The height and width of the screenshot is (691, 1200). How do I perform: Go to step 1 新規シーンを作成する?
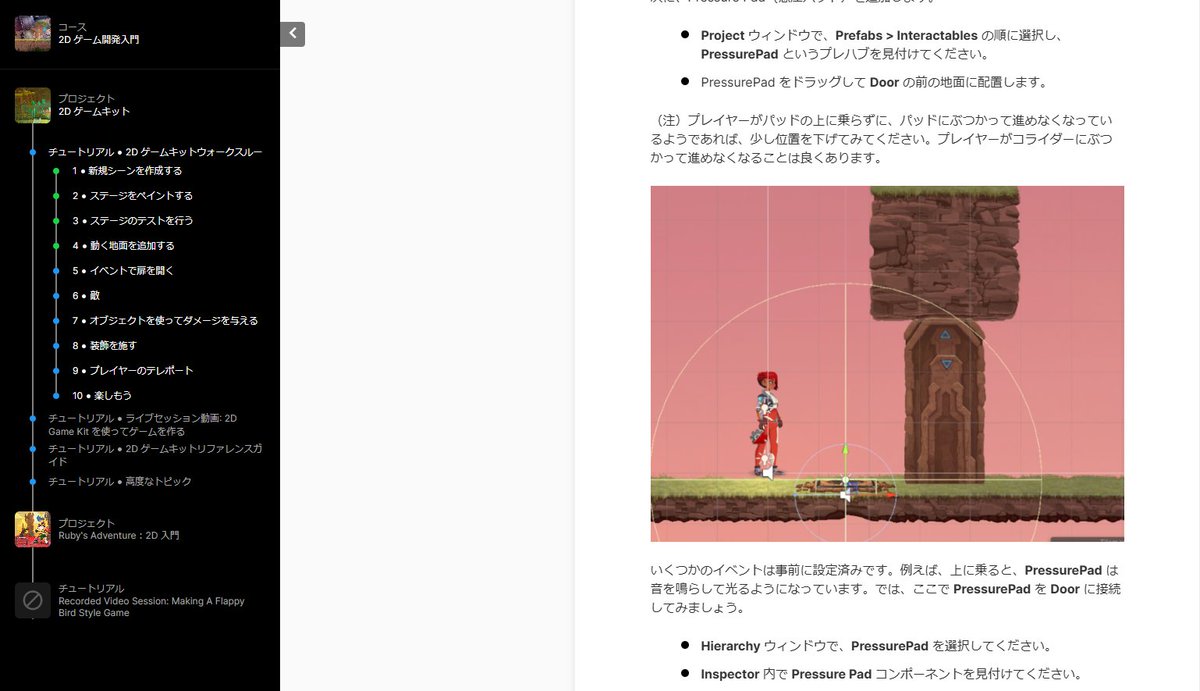pos(127,171)
